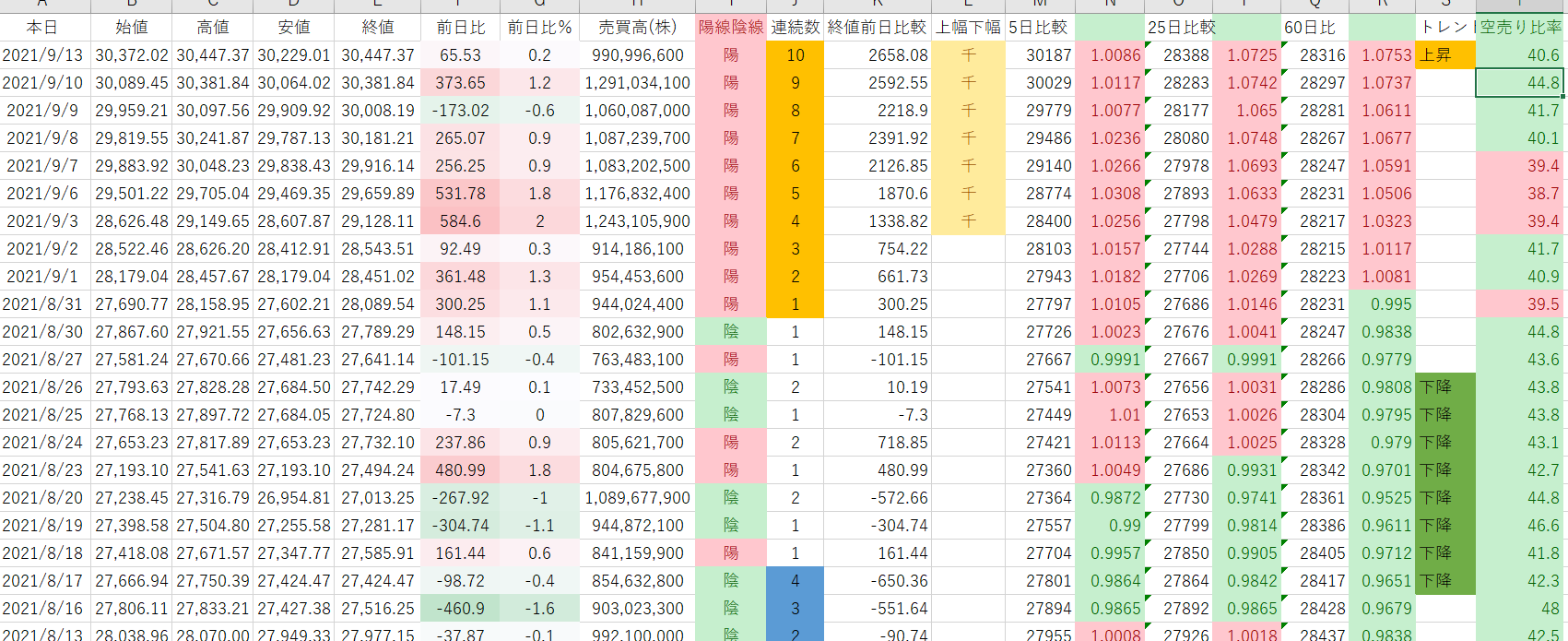Select the closing price 29,916.14

(x=378, y=166)
